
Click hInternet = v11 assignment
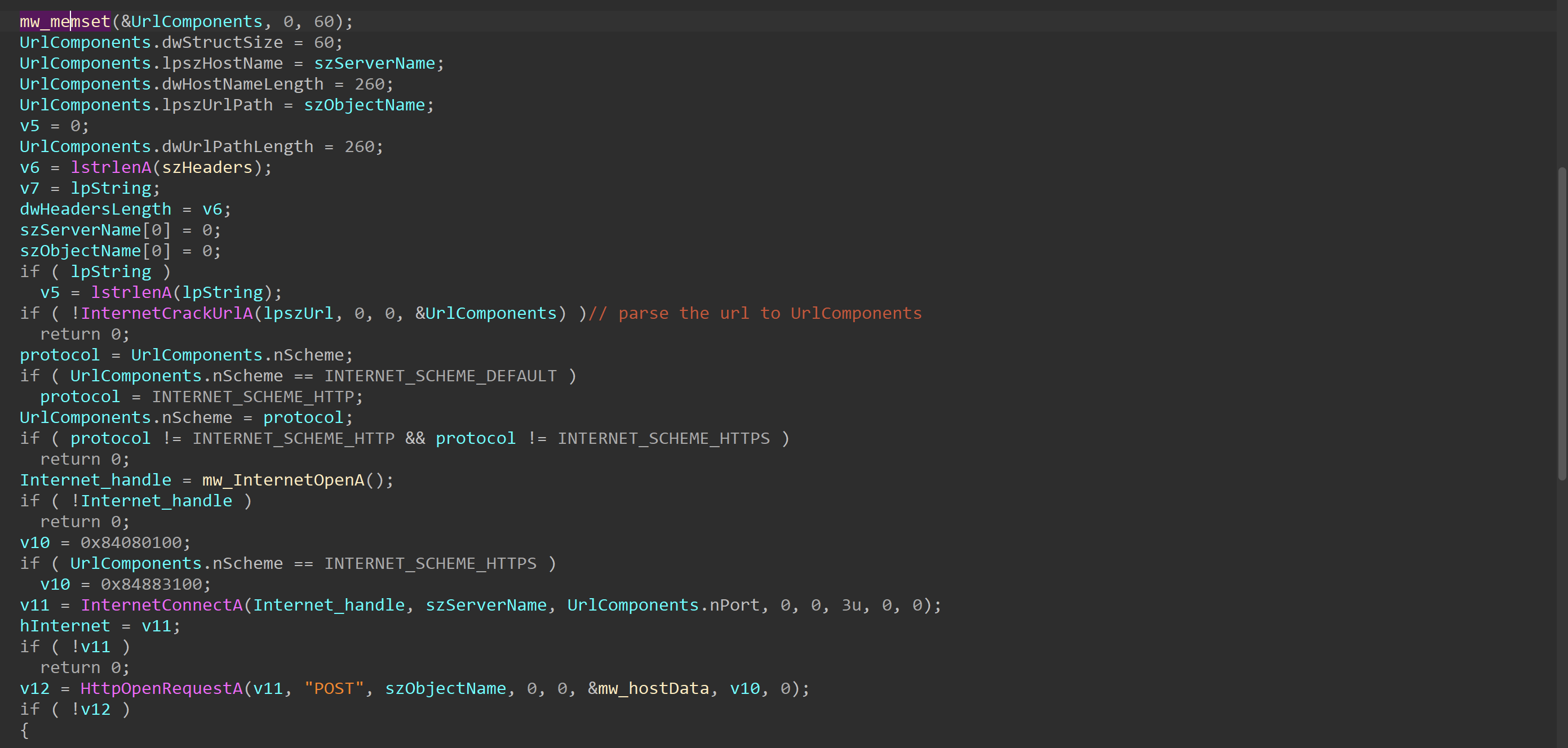point(100,626)
